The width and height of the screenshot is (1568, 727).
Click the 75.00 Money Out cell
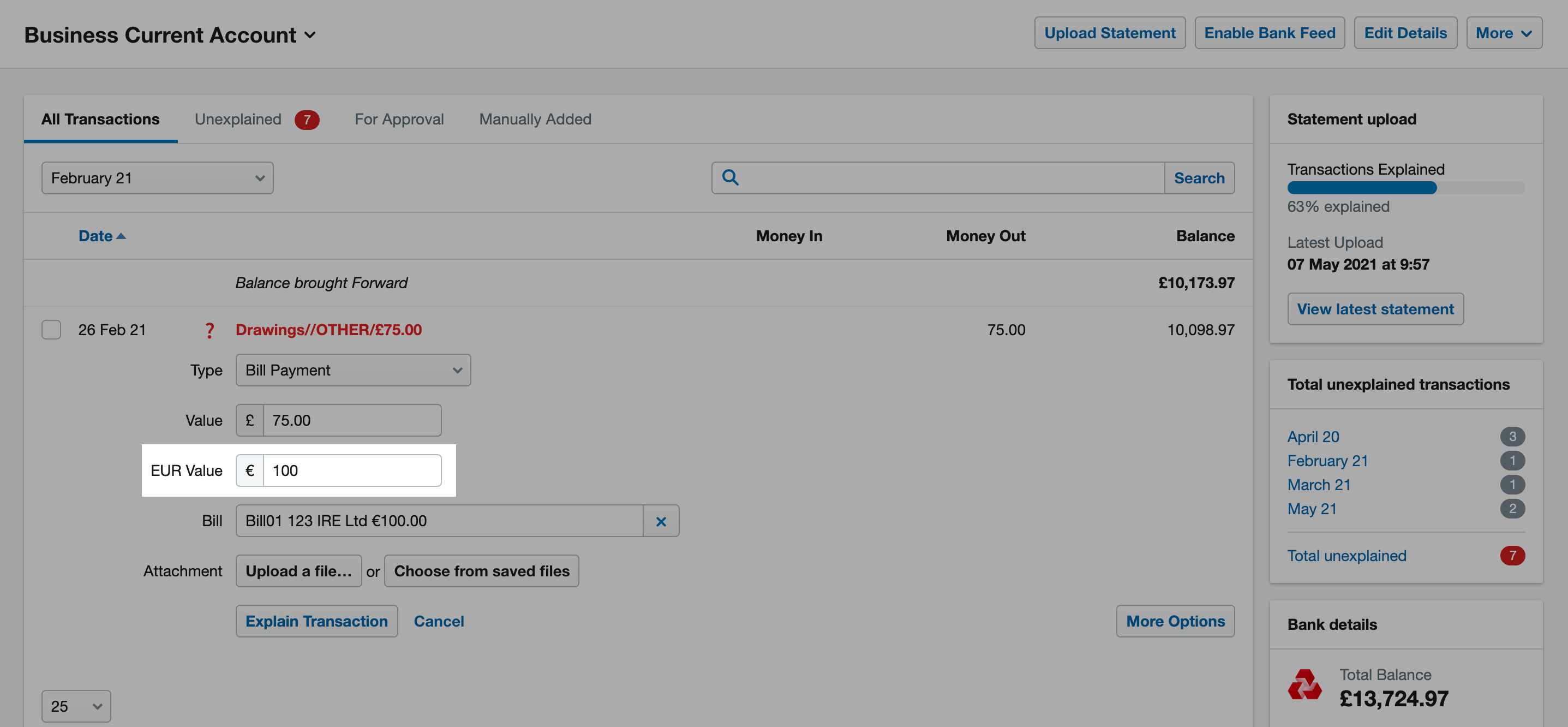coord(1006,330)
